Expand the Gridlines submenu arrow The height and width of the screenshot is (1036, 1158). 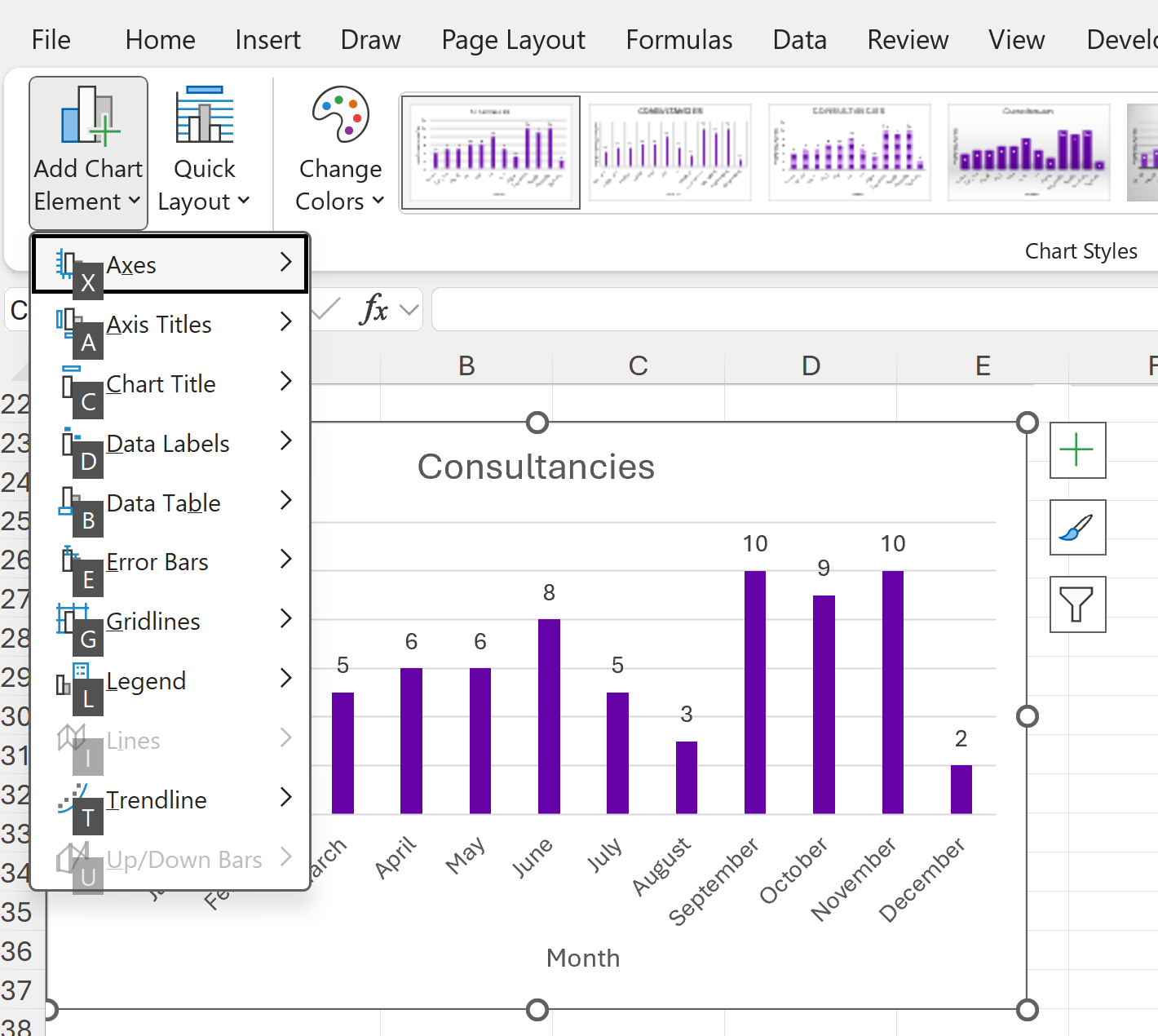point(285,619)
